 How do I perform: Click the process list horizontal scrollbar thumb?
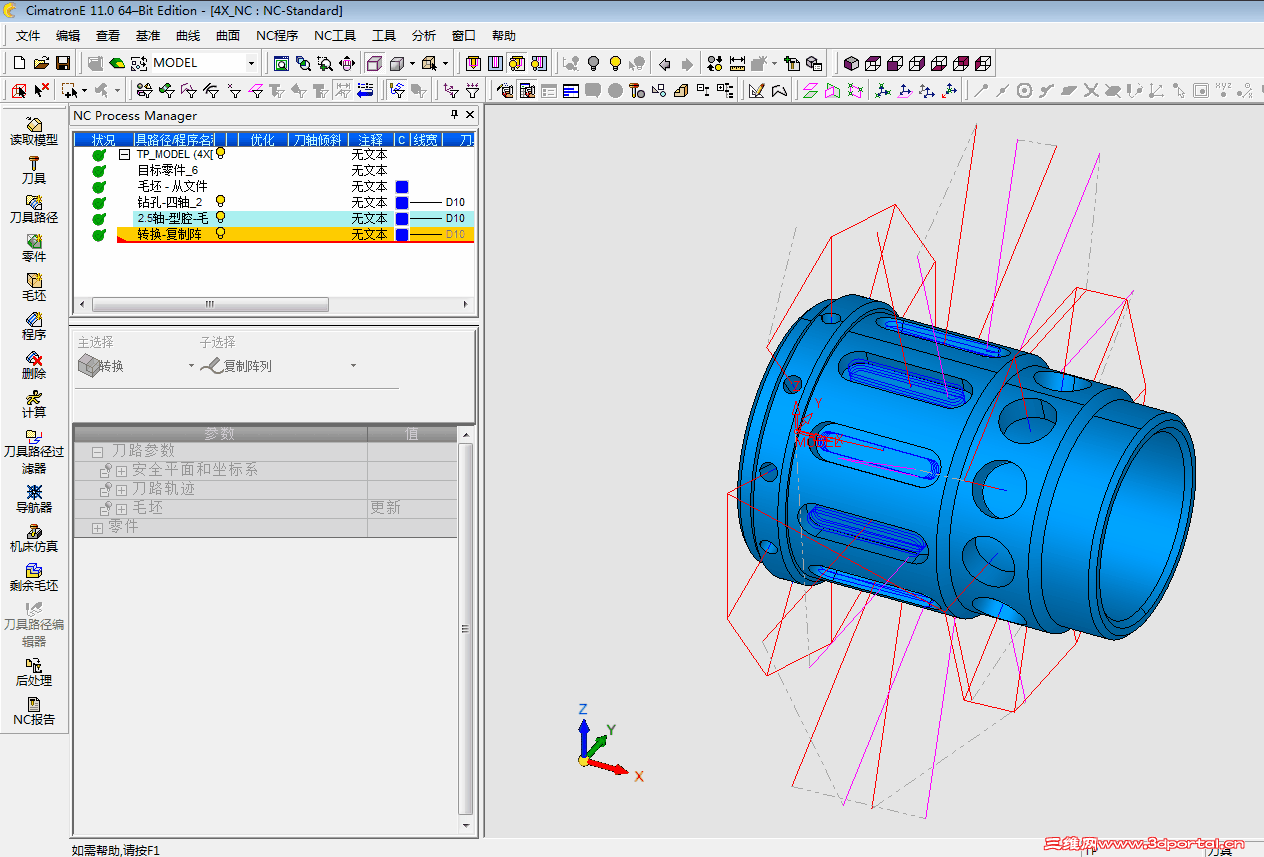(x=210, y=304)
